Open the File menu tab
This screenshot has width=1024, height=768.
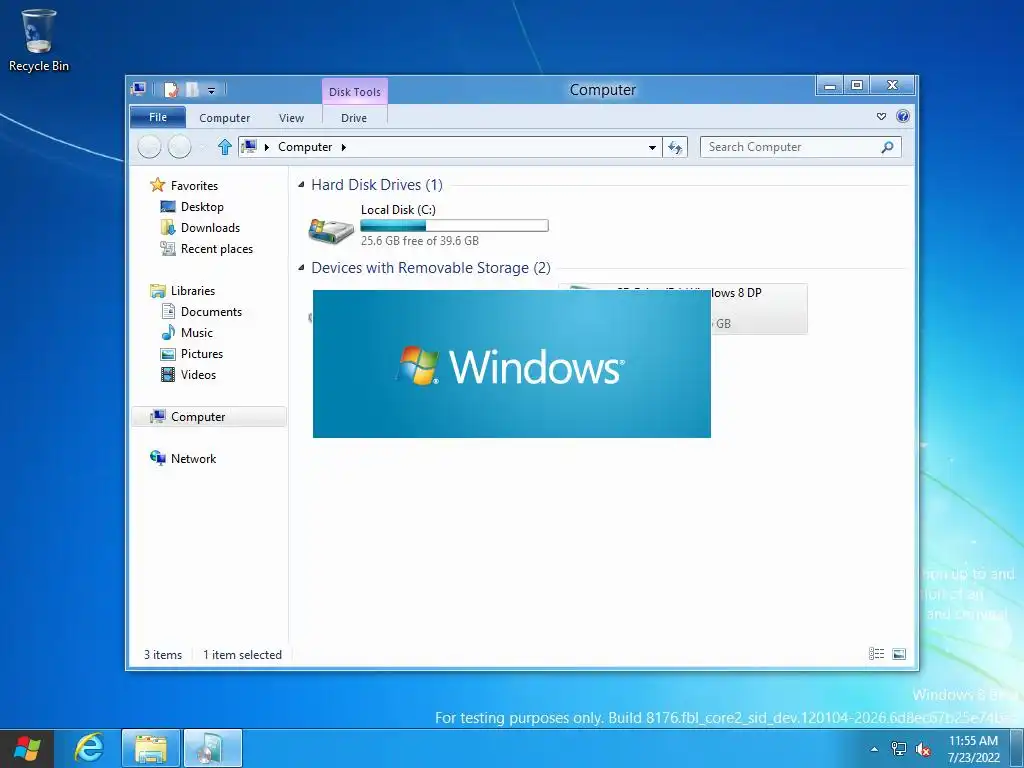tap(158, 117)
